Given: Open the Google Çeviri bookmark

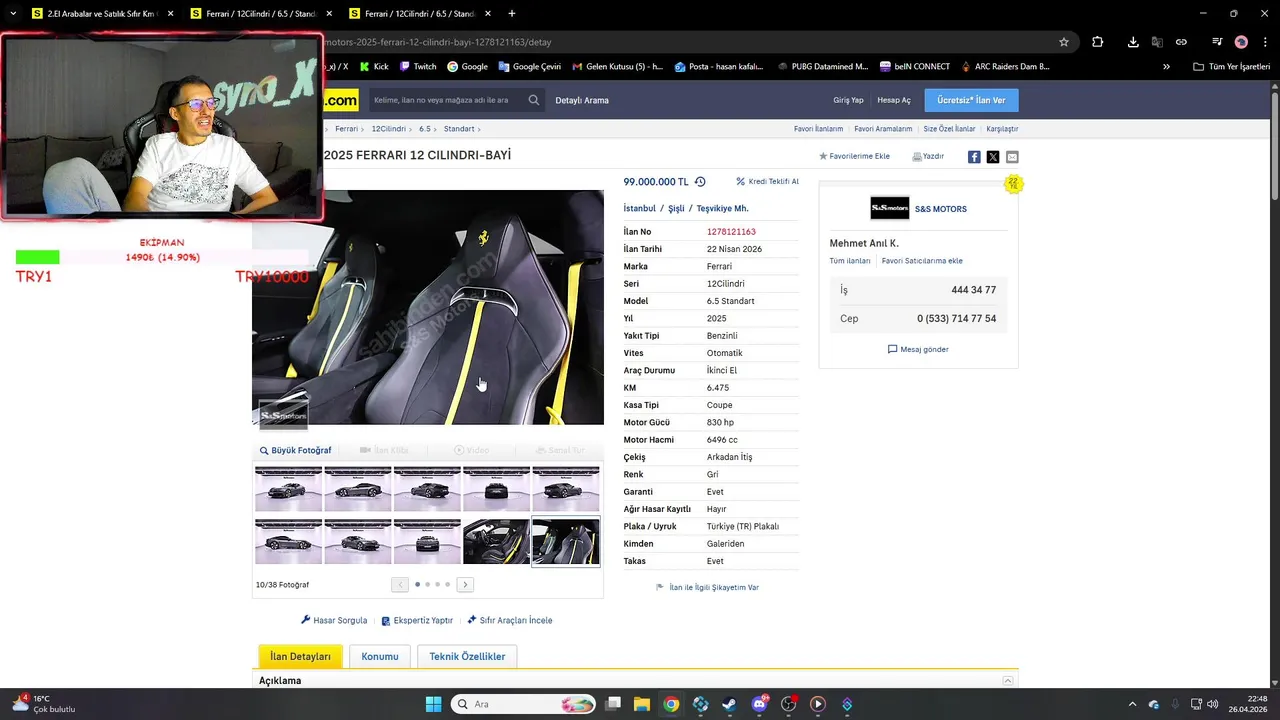Looking at the screenshot, I should tap(528, 66).
